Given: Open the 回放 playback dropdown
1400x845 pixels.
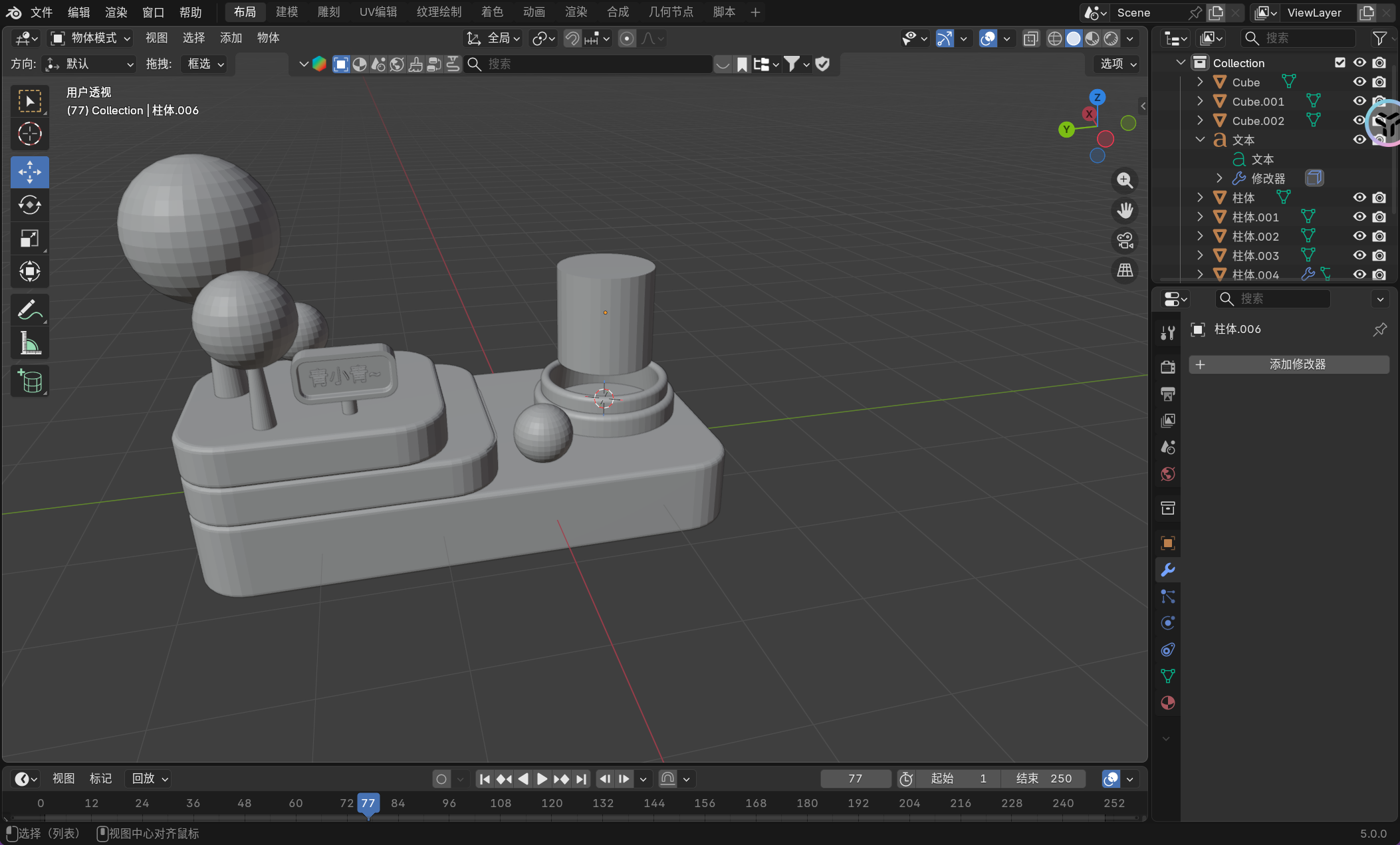Looking at the screenshot, I should [150, 779].
